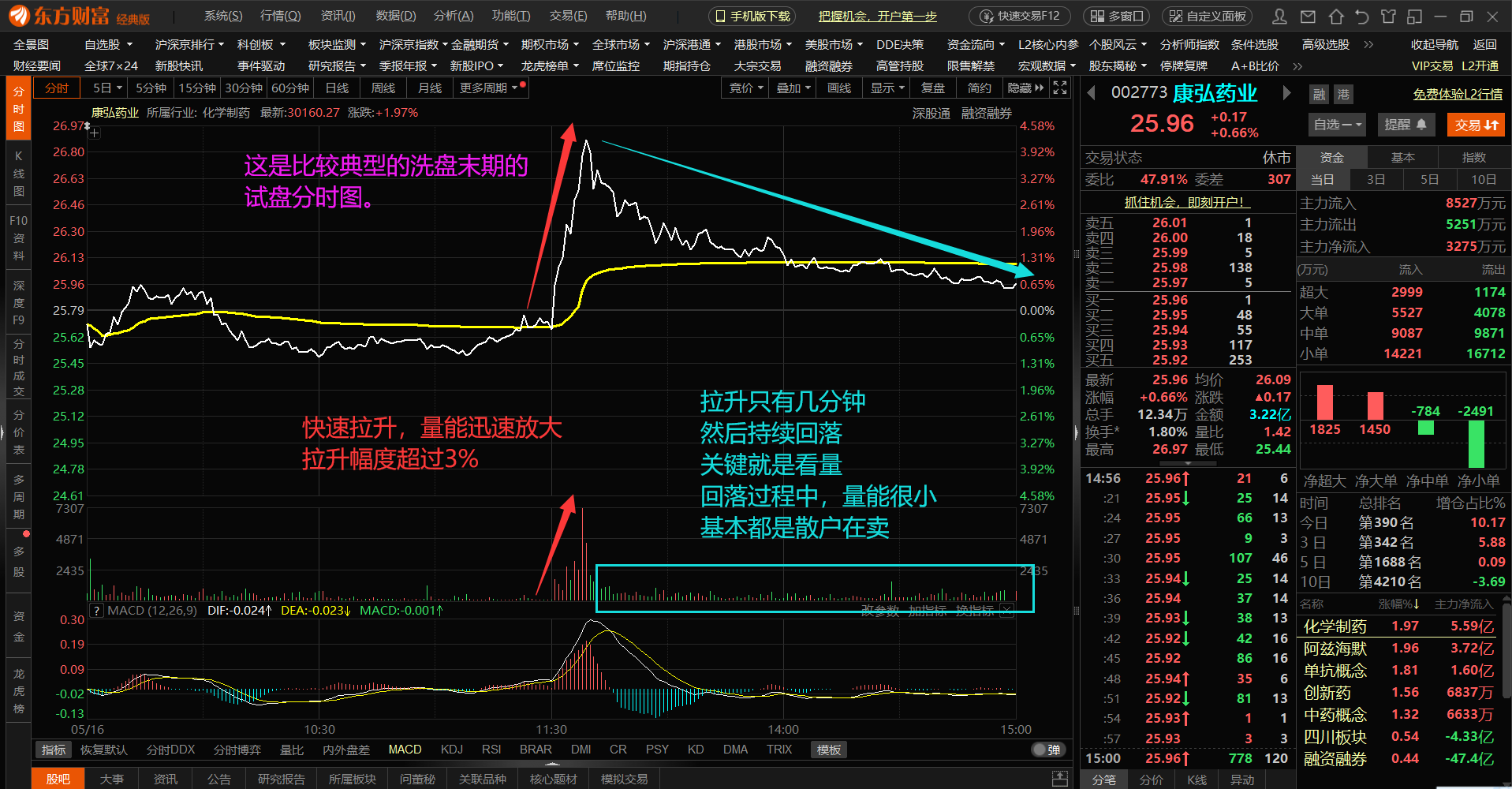Open 多周期 sidebar item
This screenshot has height=789, width=1512.
[x=19, y=497]
